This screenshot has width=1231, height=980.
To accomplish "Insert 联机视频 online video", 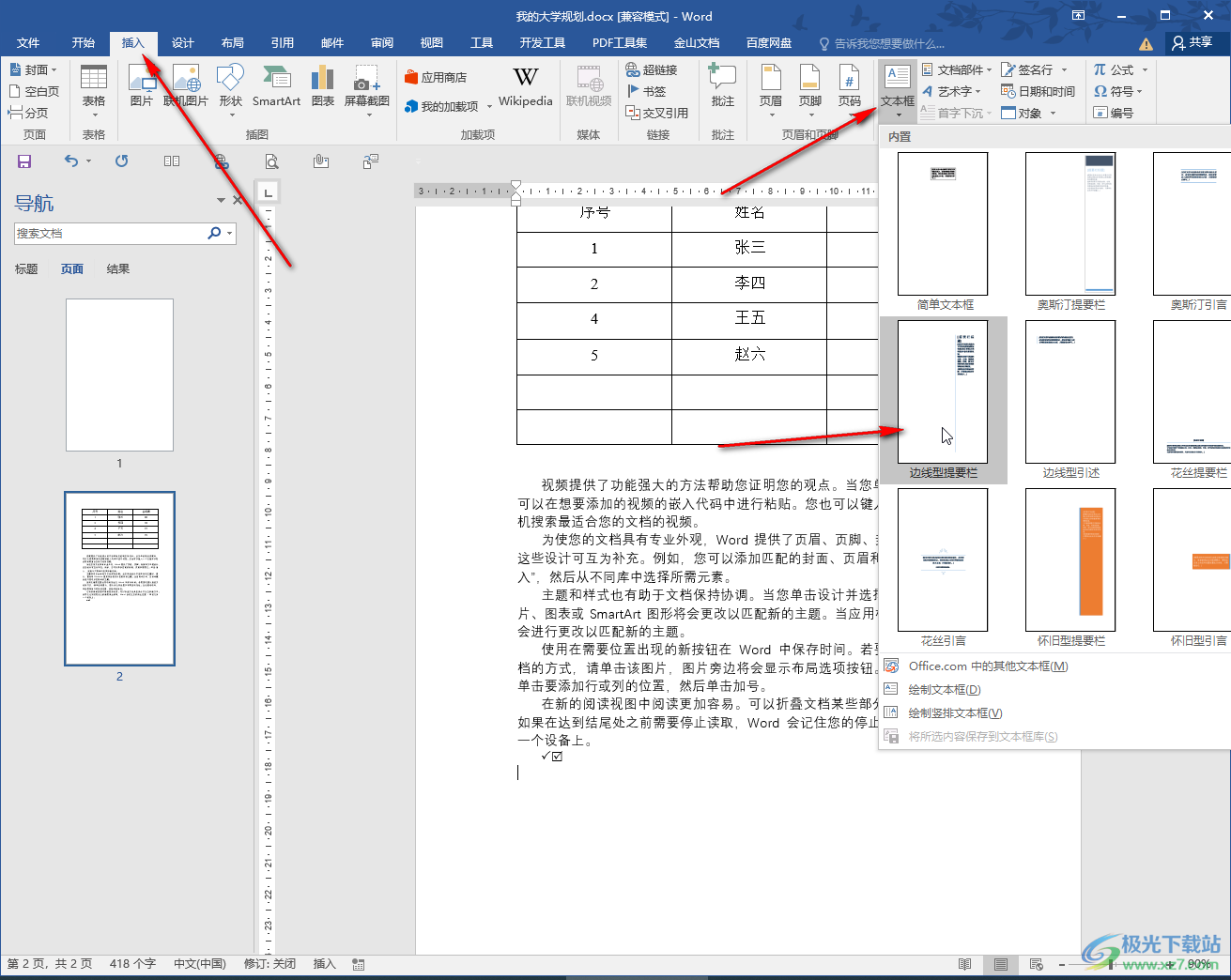I will [589, 86].
